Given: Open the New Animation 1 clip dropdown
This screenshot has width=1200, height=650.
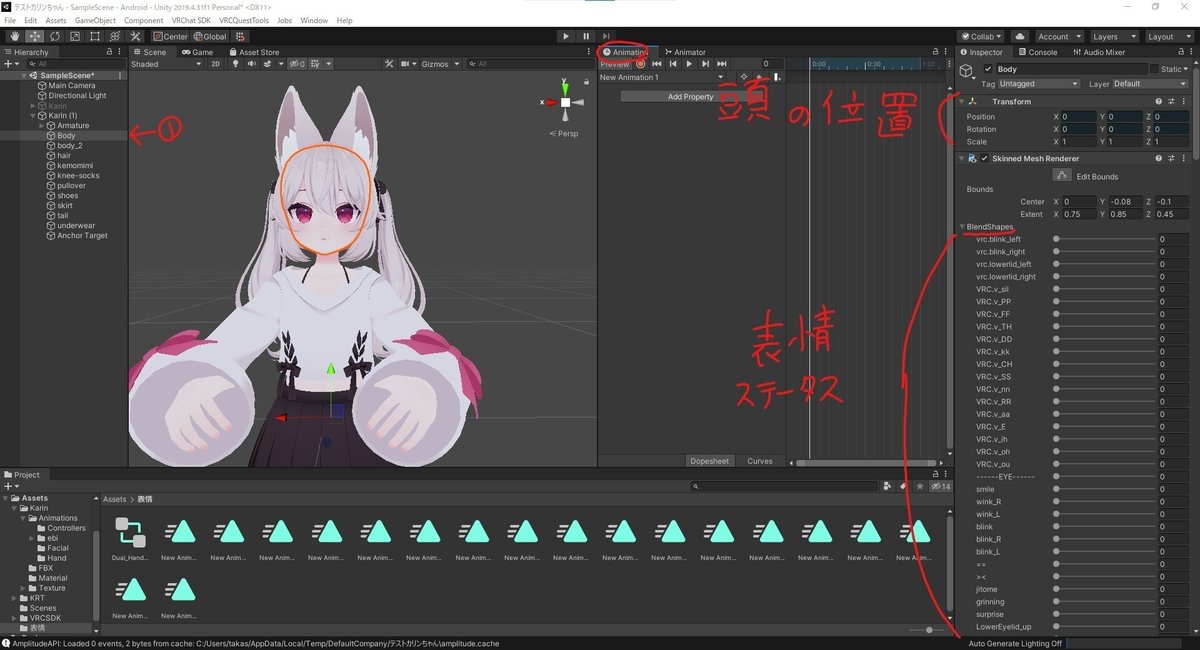Looking at the screenshot, I should [662, 77].
